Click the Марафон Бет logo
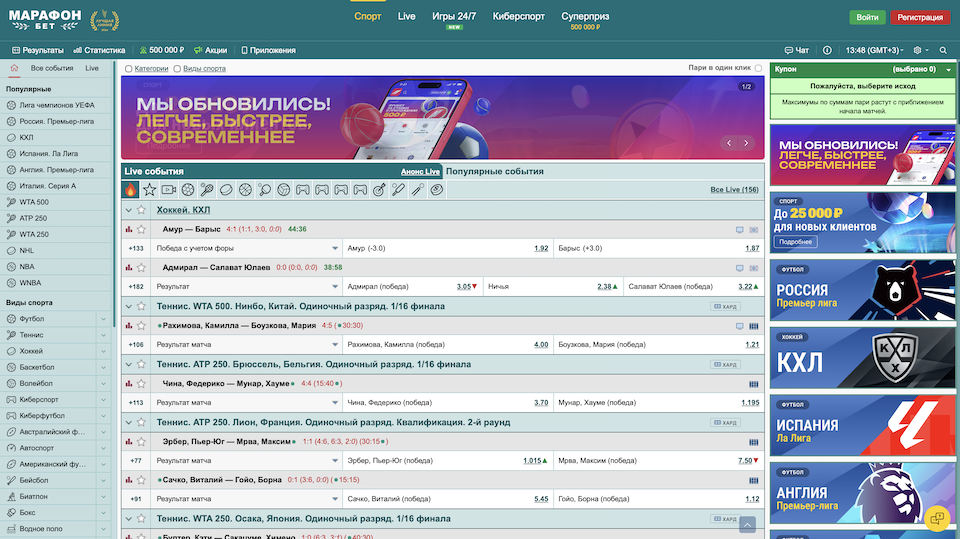The width and height of the screenshot is (960, 539). tap(45, 20)
